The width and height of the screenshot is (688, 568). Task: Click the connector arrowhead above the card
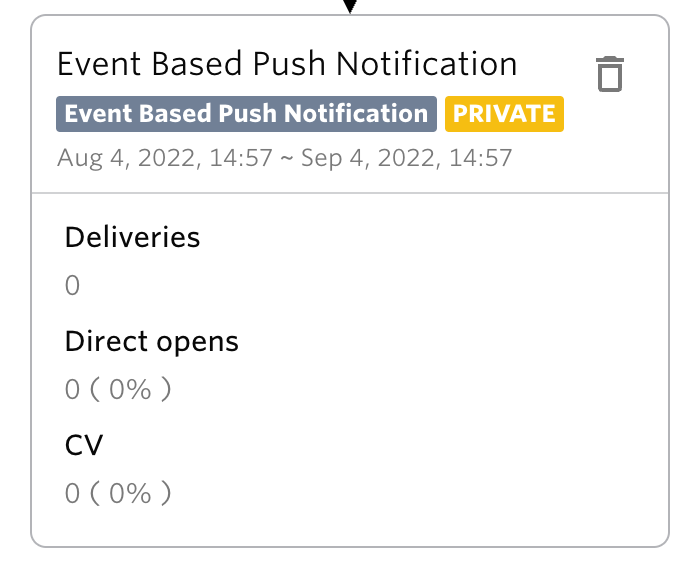click(x=350, y=6)
